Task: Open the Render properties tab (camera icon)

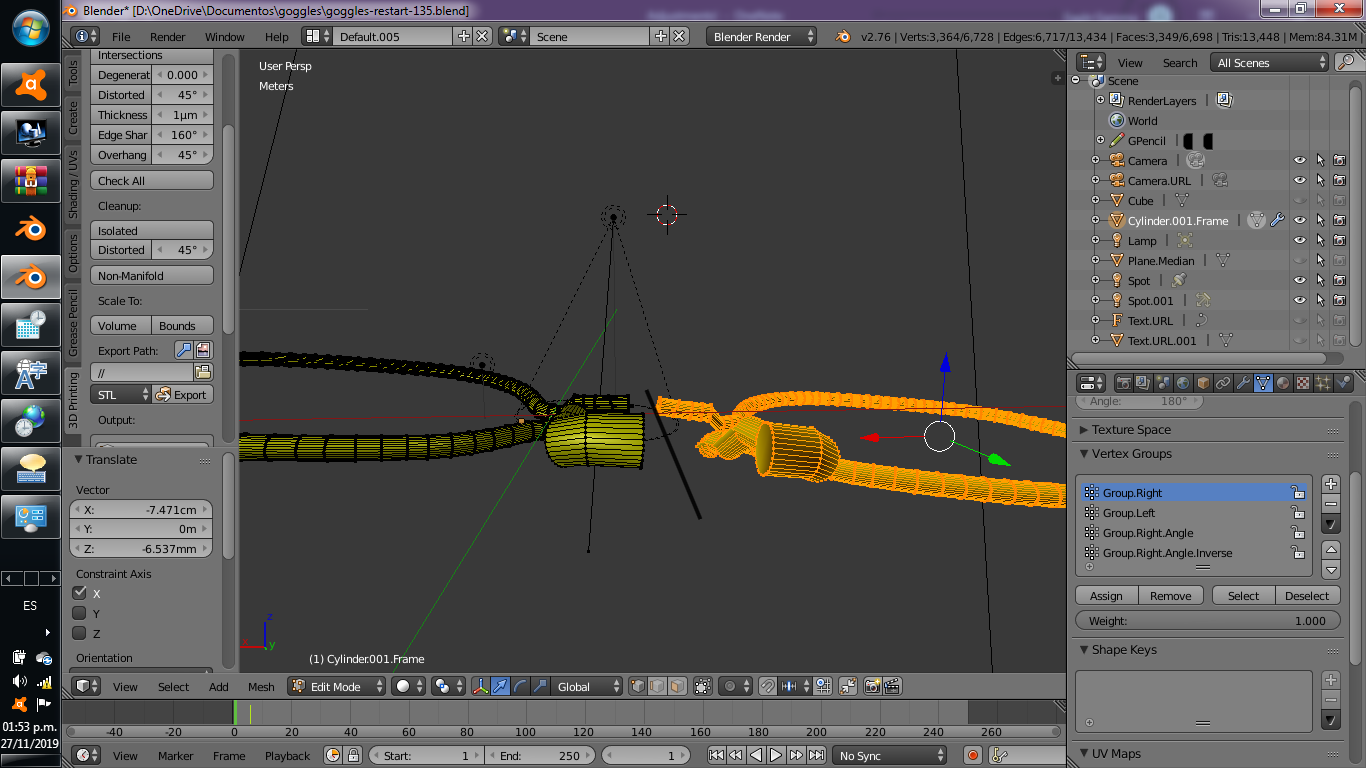Action: (x=1123, y=383)
